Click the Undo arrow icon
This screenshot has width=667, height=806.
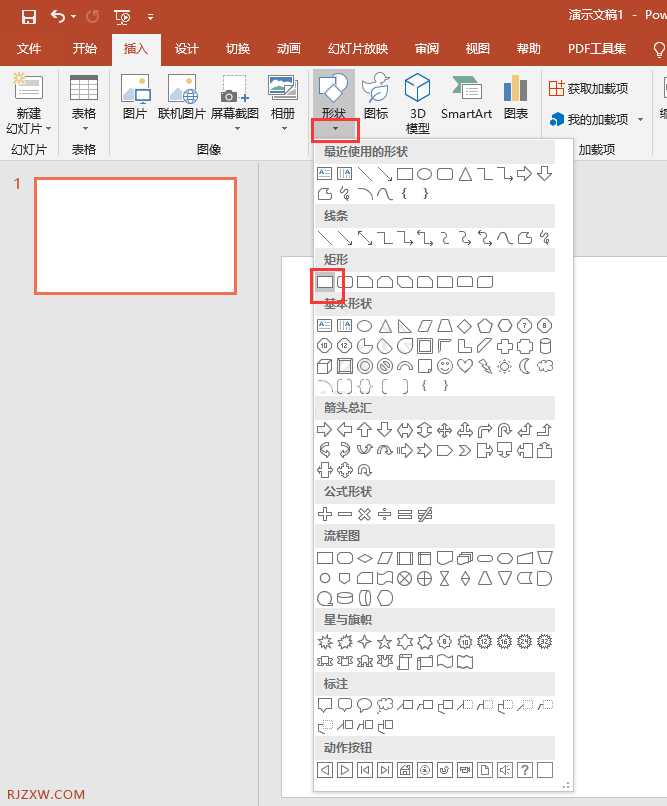[x=58, y=16]
